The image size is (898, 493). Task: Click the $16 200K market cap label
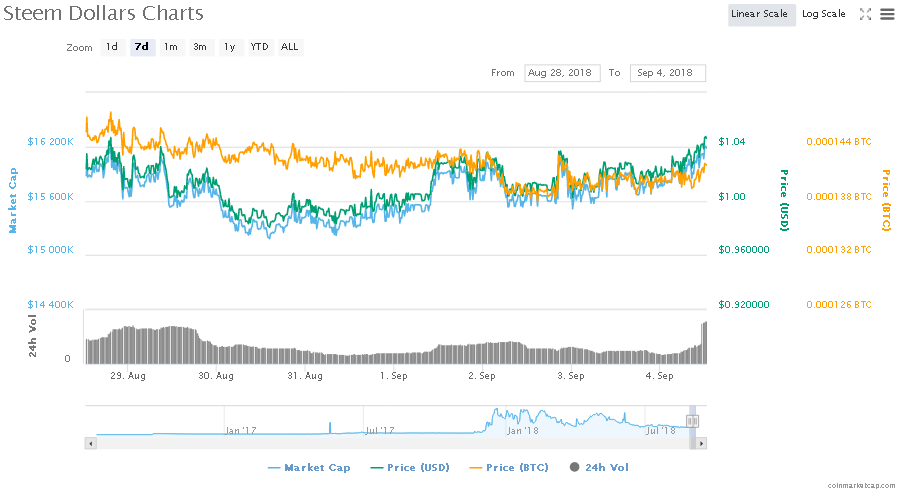pos(50,141)
